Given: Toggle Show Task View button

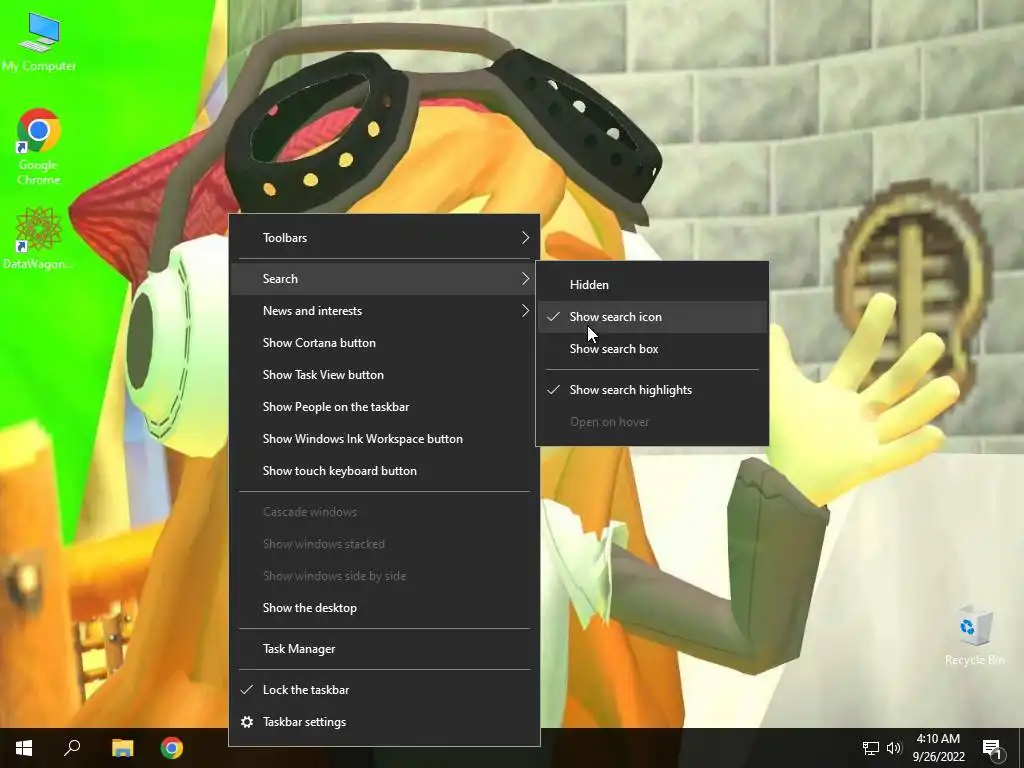Looking at the screenshot, I should click(384, 375).
